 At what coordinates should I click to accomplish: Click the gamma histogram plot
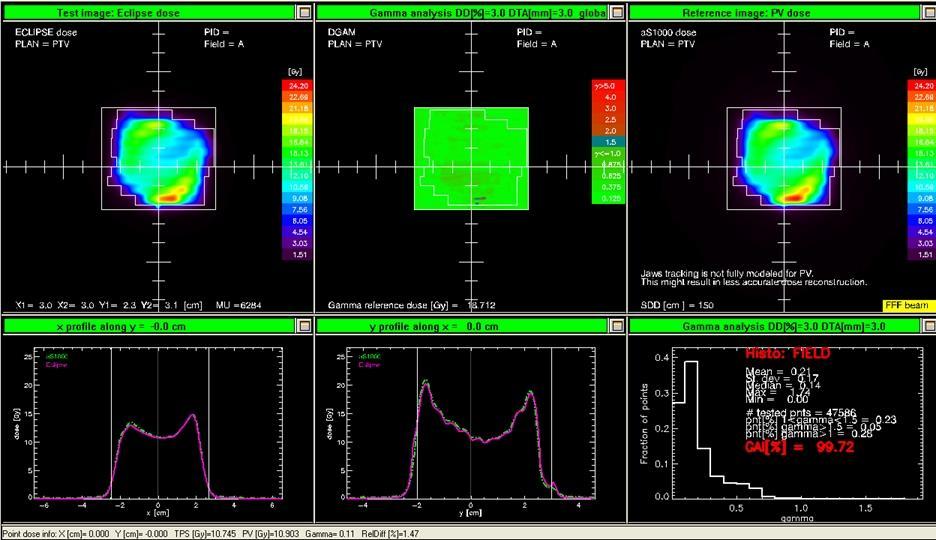click(x=798, y=423)
